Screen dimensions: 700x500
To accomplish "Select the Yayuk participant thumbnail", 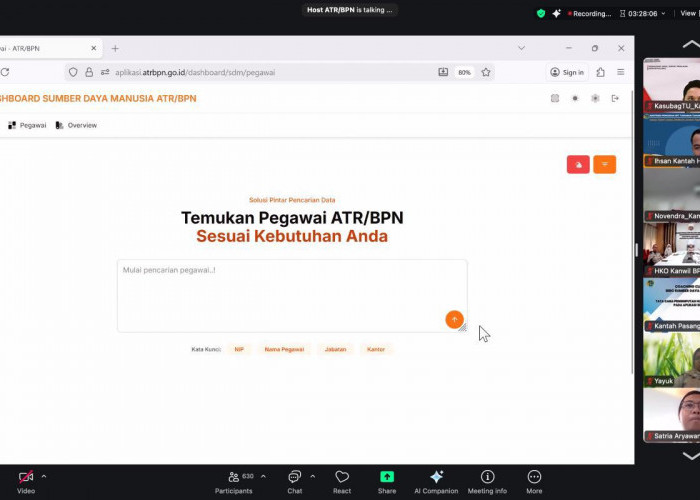I will [672, 360].
